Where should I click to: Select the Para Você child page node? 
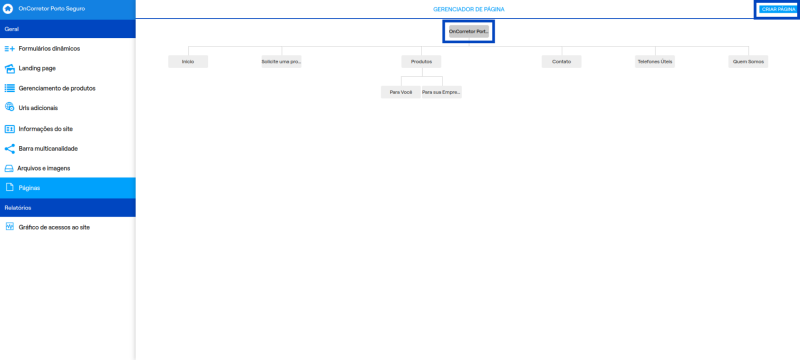401,92
